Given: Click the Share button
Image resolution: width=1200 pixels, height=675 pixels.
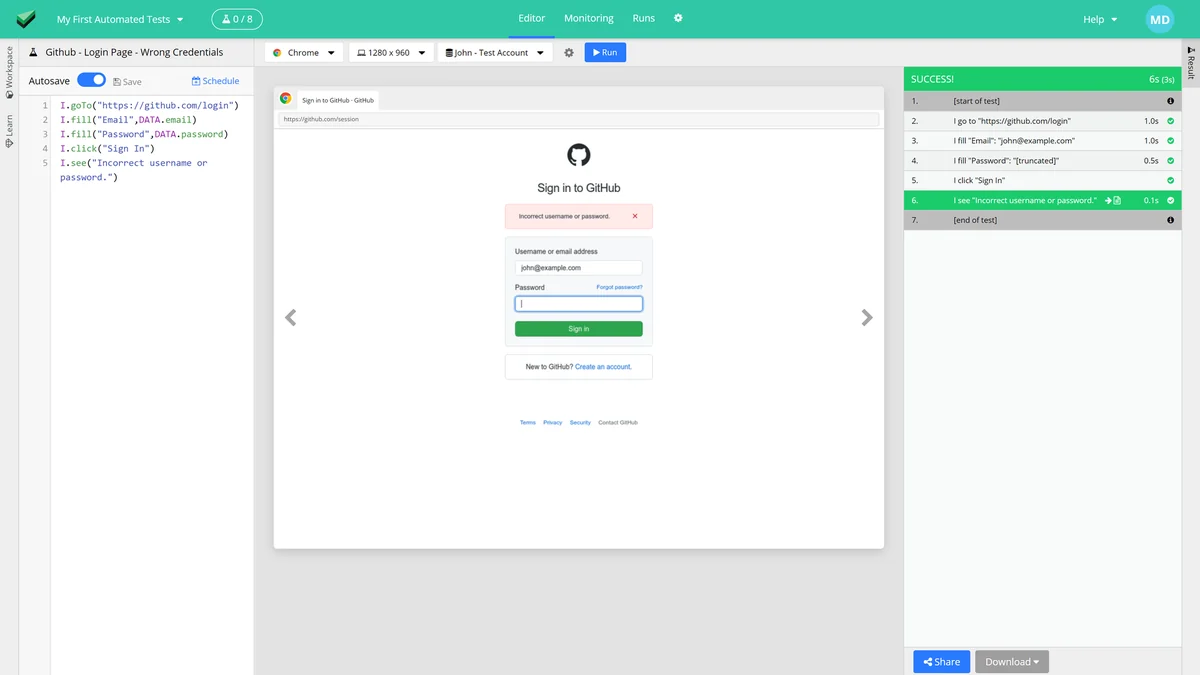Looking at the screenshot, I should coord(941,661).
